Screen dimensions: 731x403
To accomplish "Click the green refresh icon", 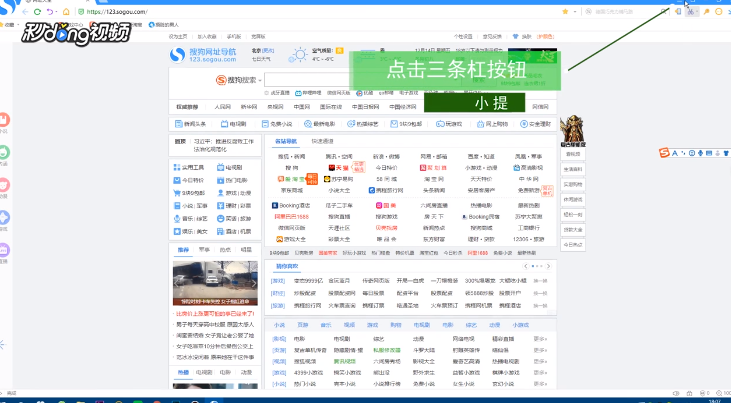I will click(38, 12).
